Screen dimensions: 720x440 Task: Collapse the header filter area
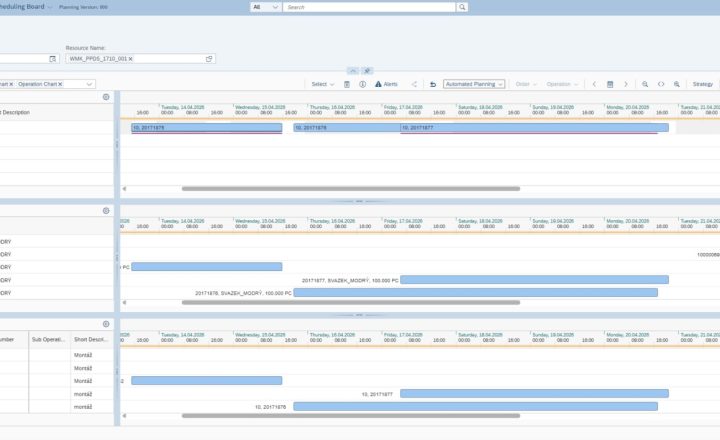point(353,71)
